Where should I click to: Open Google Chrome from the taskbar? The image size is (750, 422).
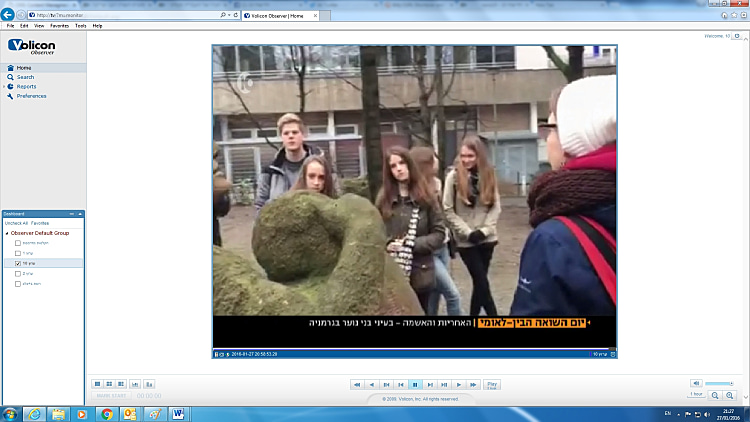coord(107,413)
